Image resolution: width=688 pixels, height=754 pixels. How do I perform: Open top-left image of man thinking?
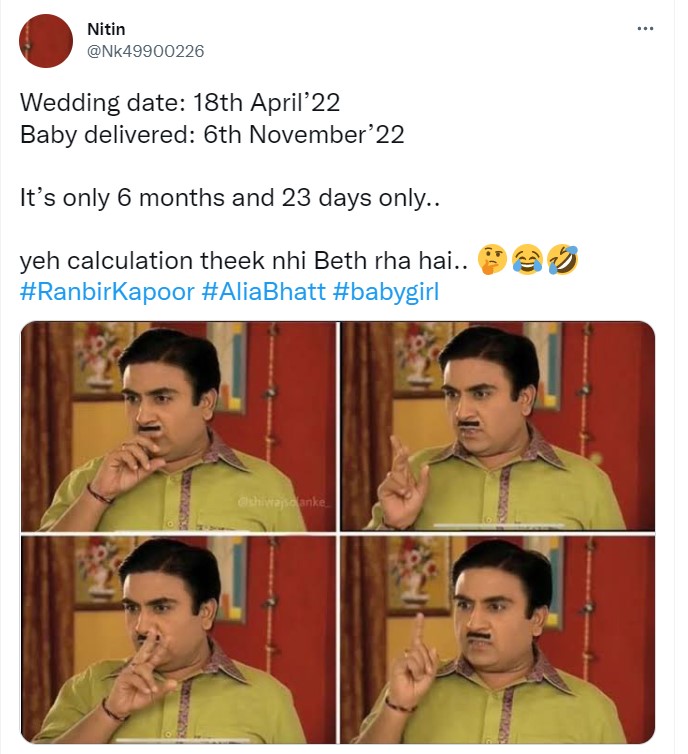178,426
